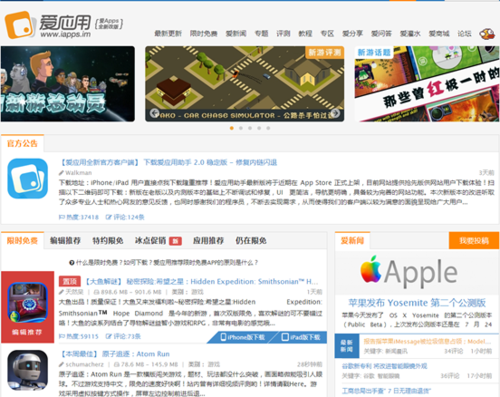
Task: Select the 爱新闻 panel tab
Action: (x=352, y=241)
